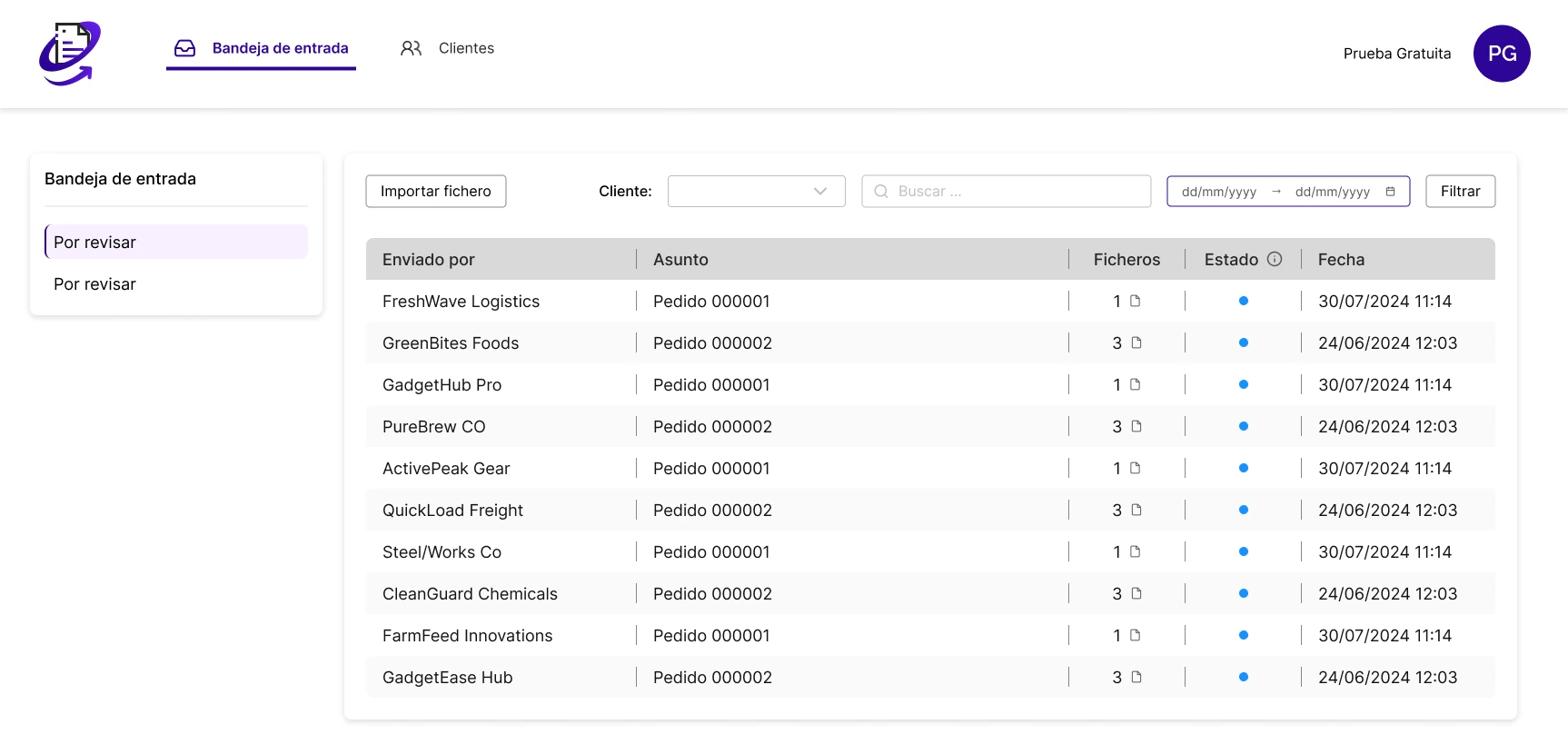Click the file icon in QuickLoad Freight row

point(1136,510)
